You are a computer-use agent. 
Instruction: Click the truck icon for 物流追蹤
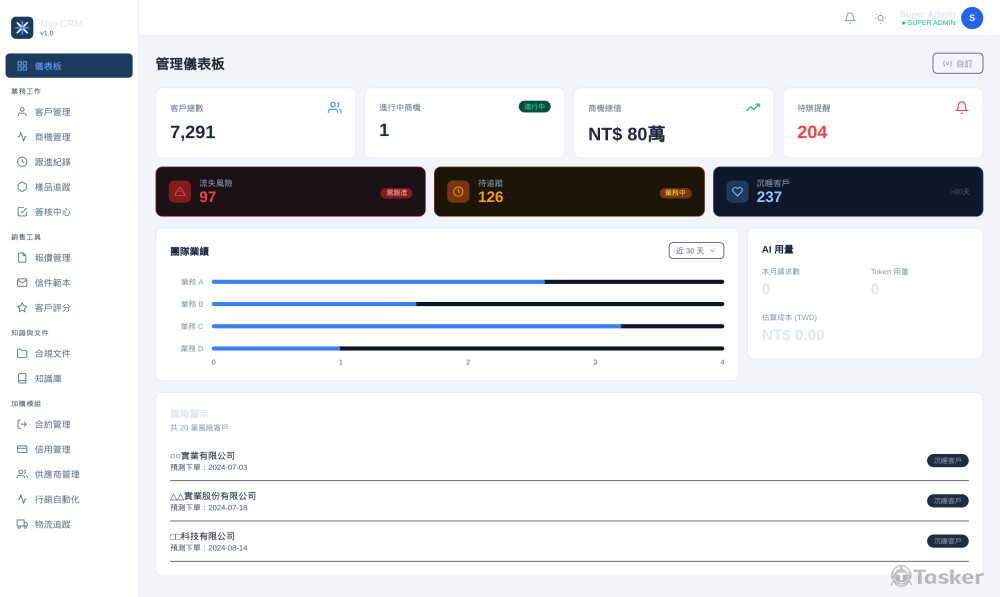click(x=22, y=524)
